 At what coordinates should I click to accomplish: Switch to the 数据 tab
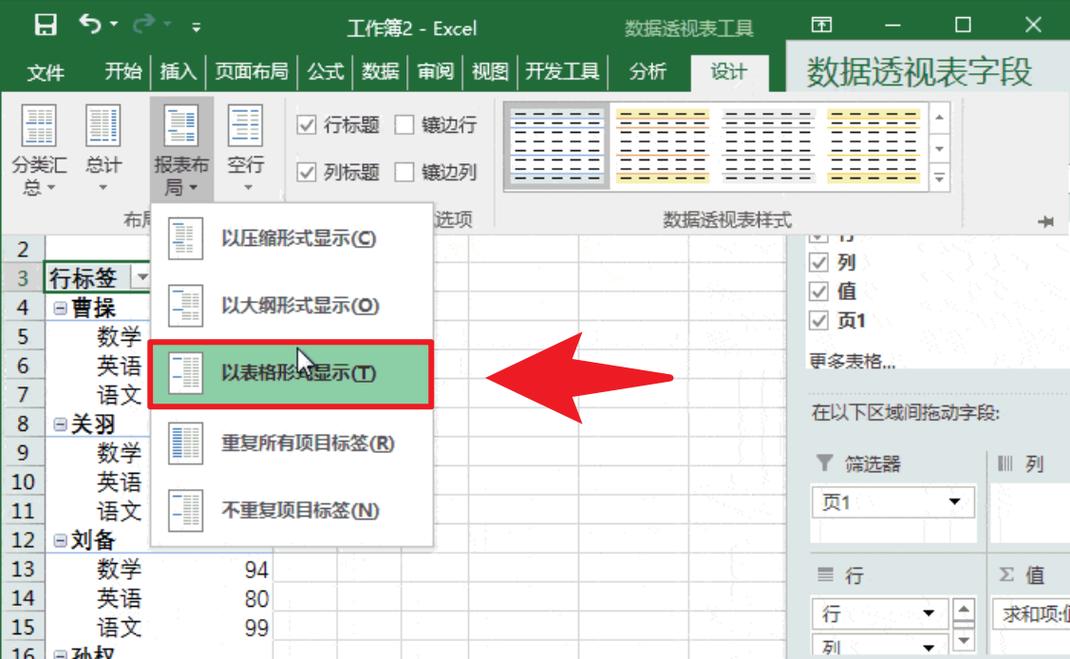tap(380, 71)
